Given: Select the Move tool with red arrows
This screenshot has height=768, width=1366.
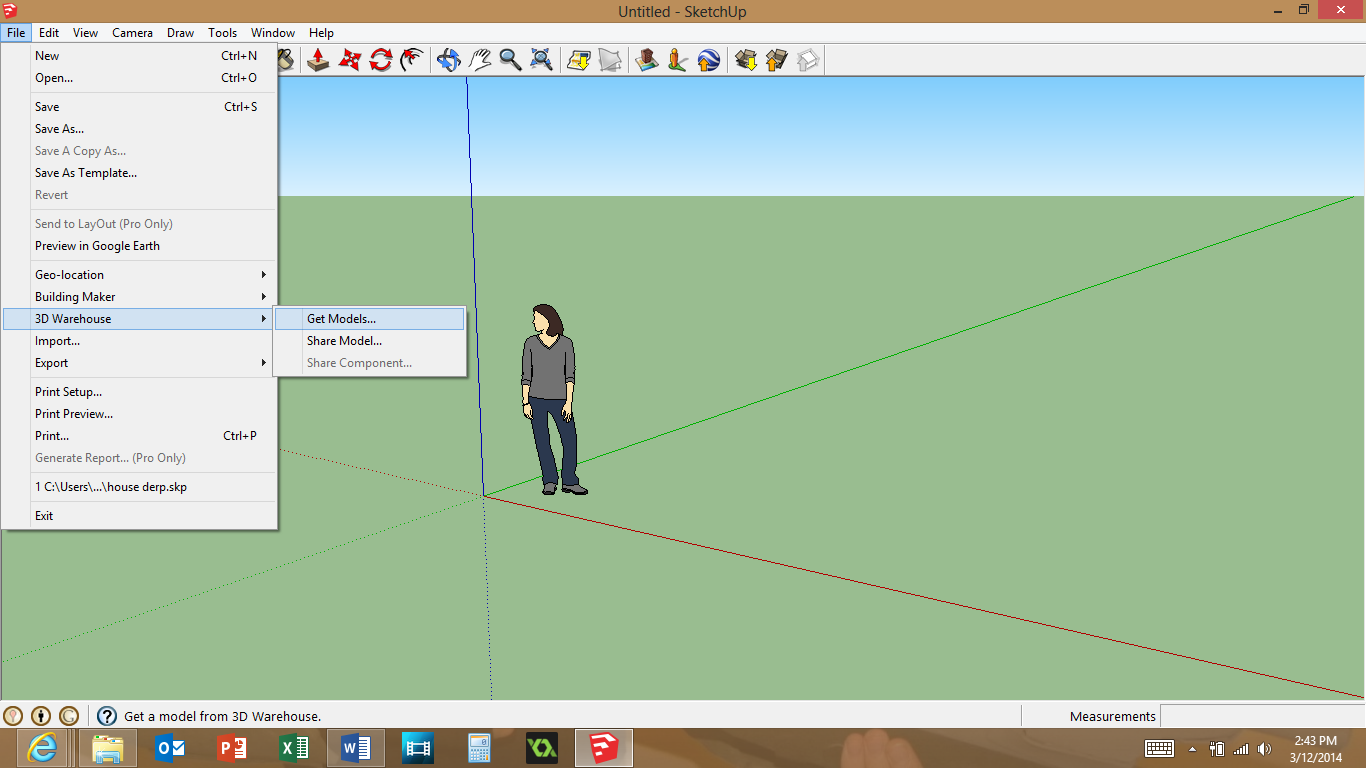Looking at the screenshot, I should click(x=349, y=60).
